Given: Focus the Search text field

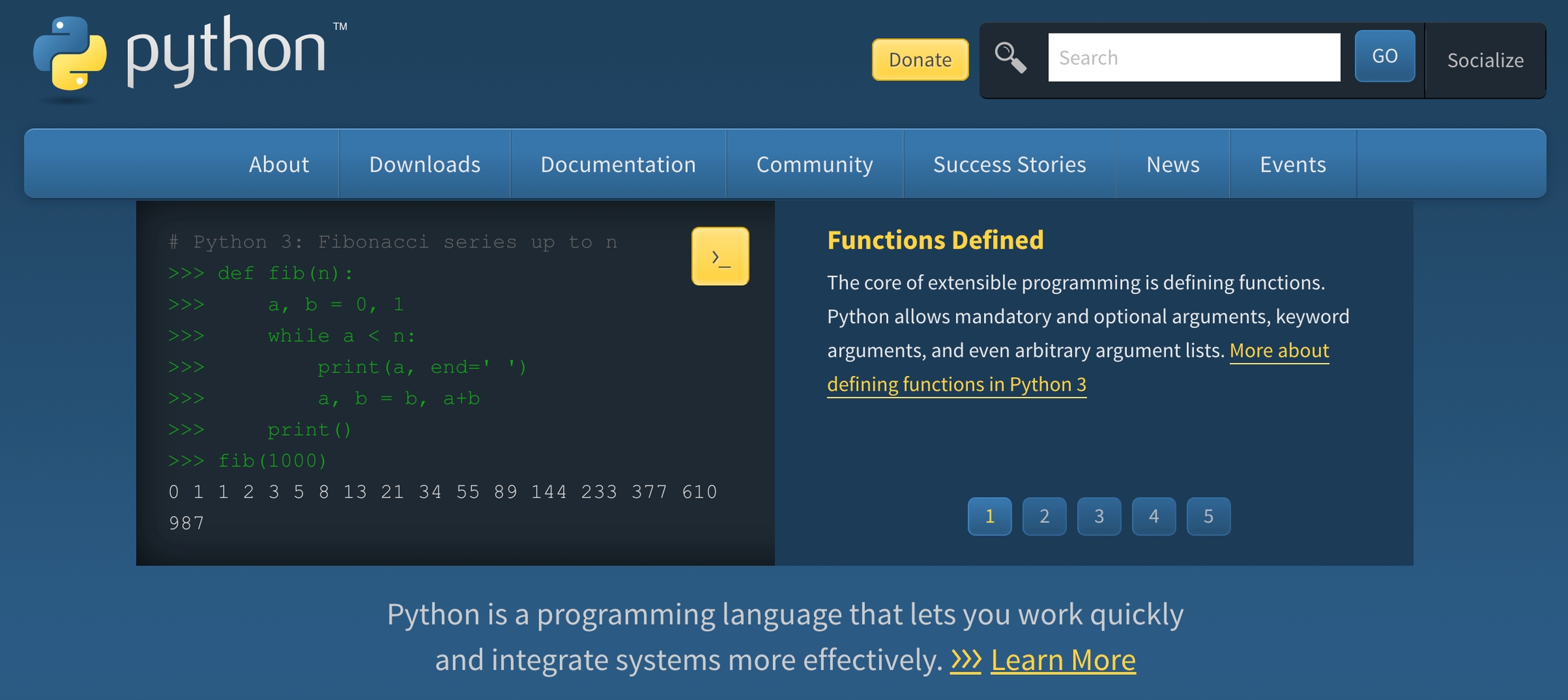Looking at the screenshot, I should coord(1194,58).
